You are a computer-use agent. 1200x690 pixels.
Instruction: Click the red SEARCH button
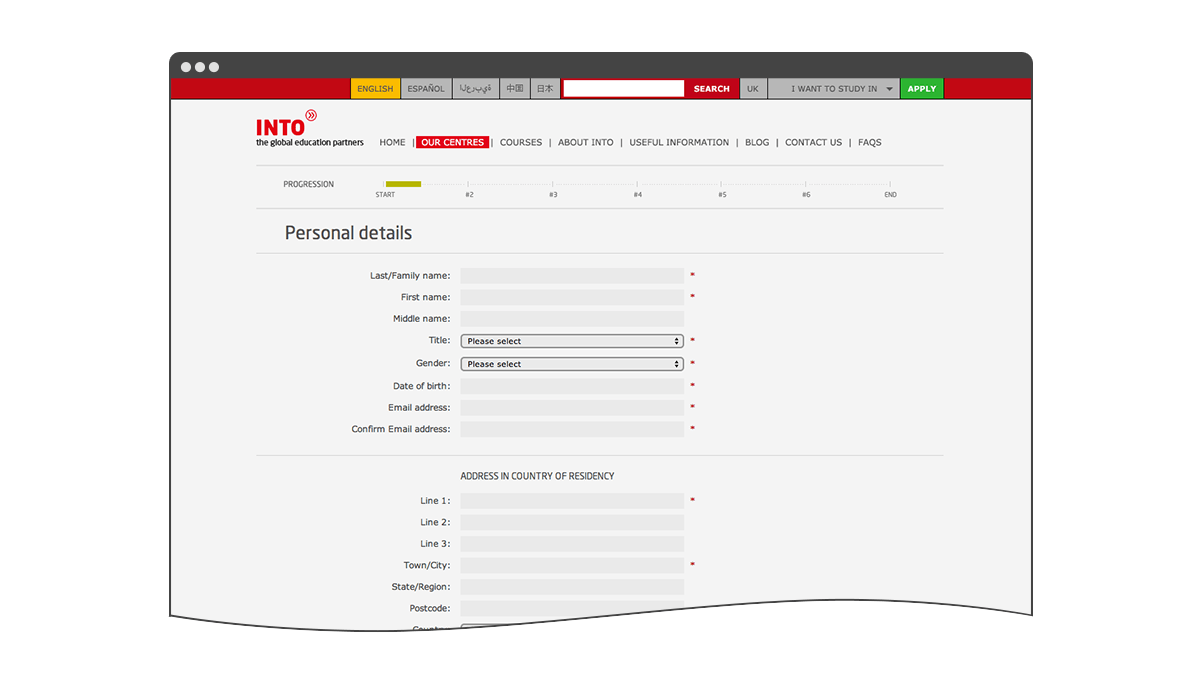(712, 89)
